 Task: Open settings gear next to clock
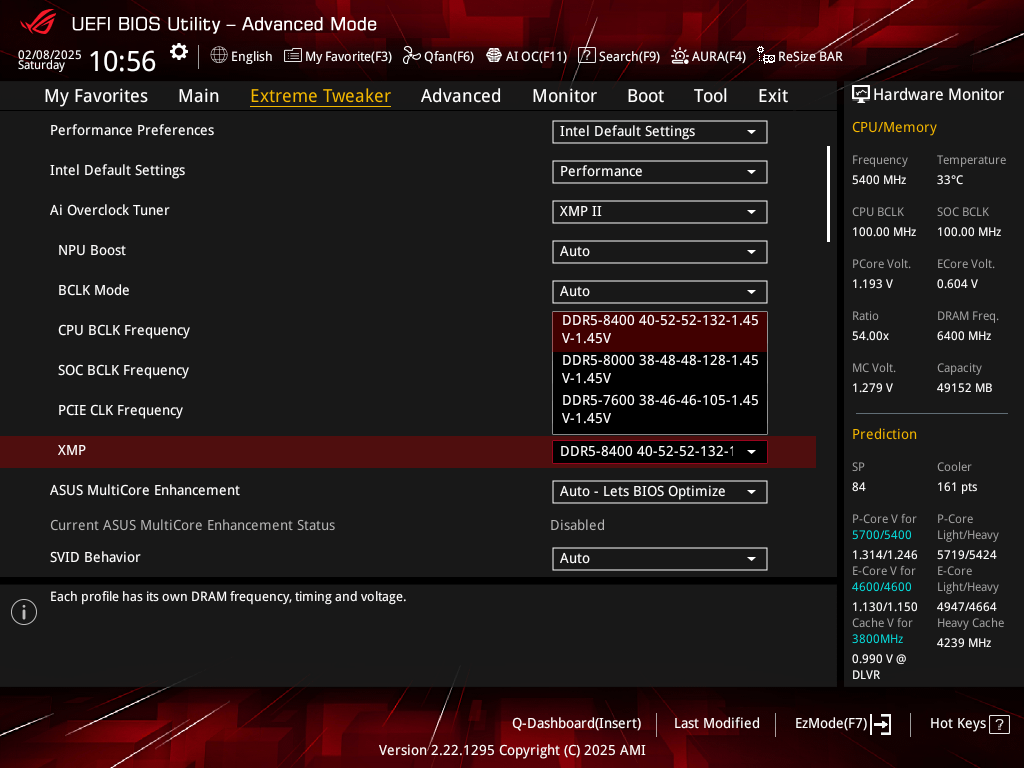point(179,52)
